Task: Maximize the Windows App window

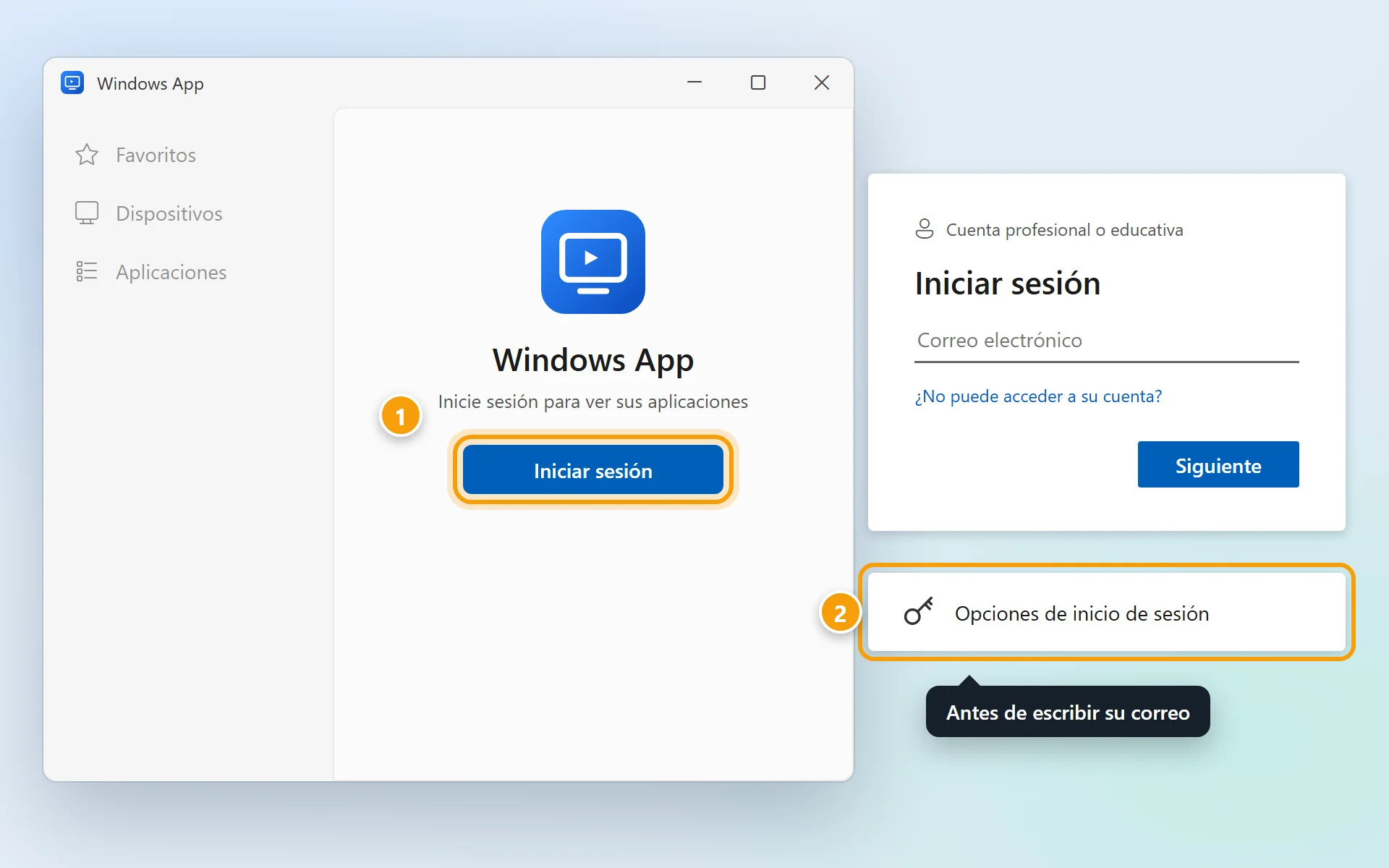Action: click(x=758, y=82)
